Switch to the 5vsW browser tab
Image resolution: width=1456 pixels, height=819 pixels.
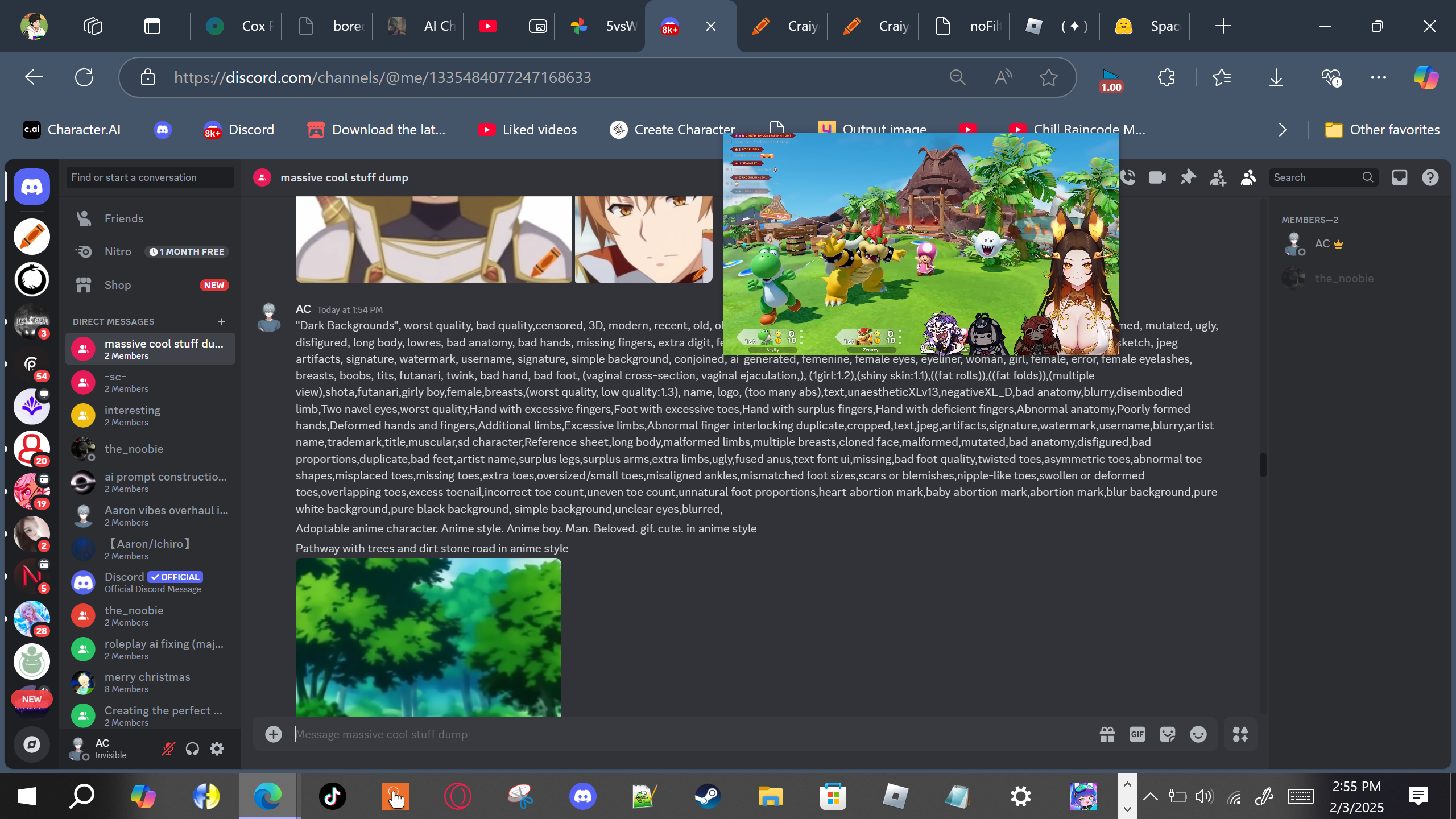click(x=604, y=26)
